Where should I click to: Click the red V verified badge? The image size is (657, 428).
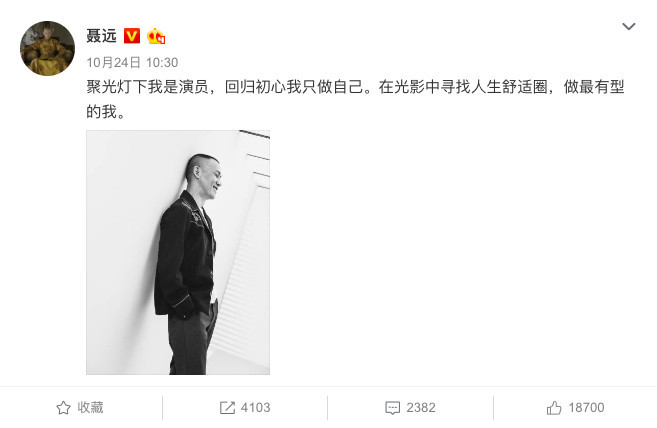tap(132, 36)
